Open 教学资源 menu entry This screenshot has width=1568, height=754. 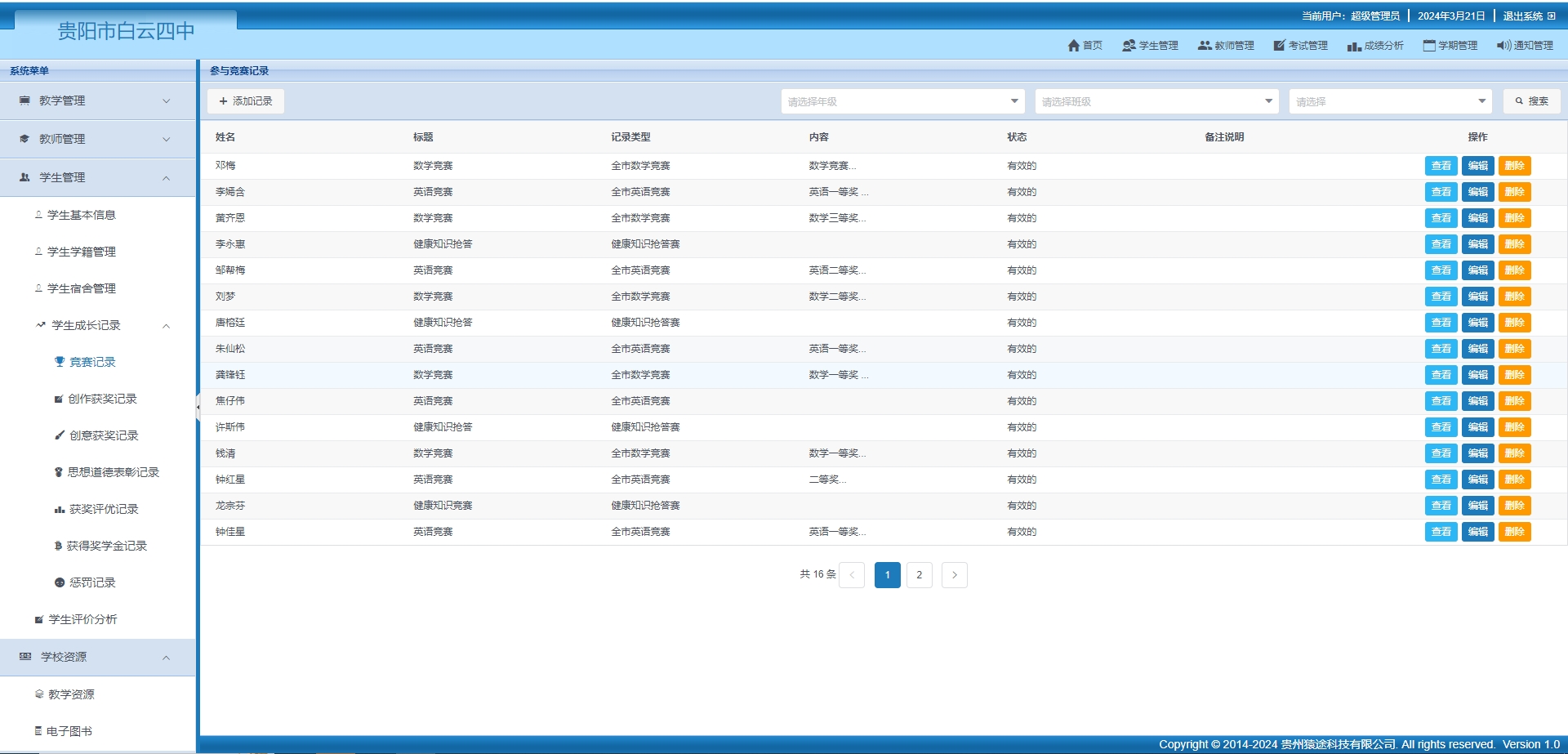coord(71,694)
